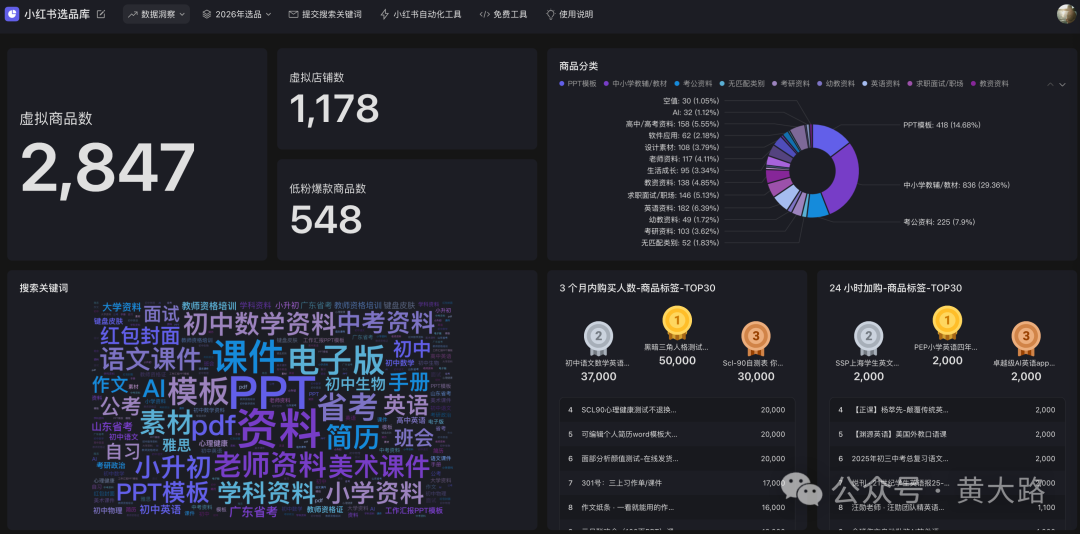This screenshot has height=534, width=1080.
Task: Select row 8 汪勋老师 汪勋团队精英语
Action: (948, 507)
